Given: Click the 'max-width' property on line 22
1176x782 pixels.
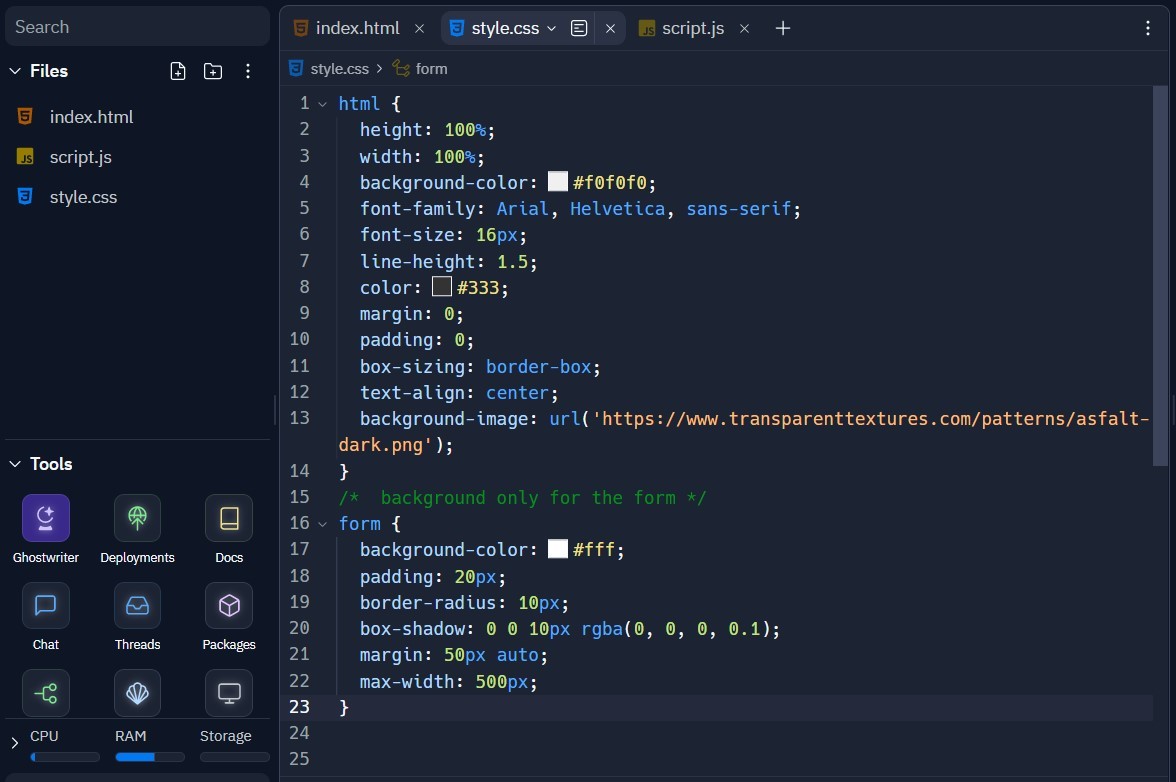Looking at the screenshot, I should [x=407, y=682].
